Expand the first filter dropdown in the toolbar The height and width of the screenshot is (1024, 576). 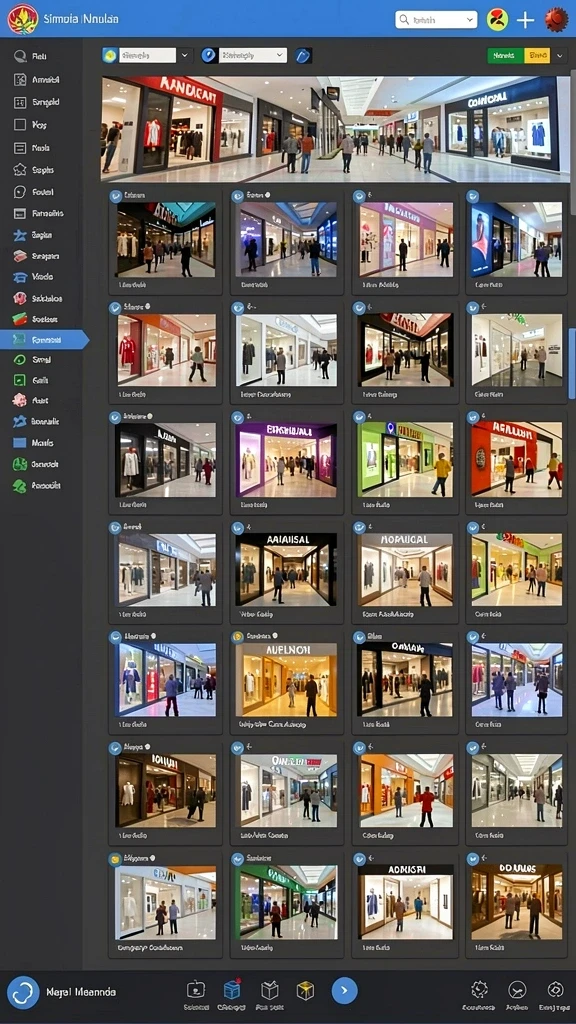(185, 56)
